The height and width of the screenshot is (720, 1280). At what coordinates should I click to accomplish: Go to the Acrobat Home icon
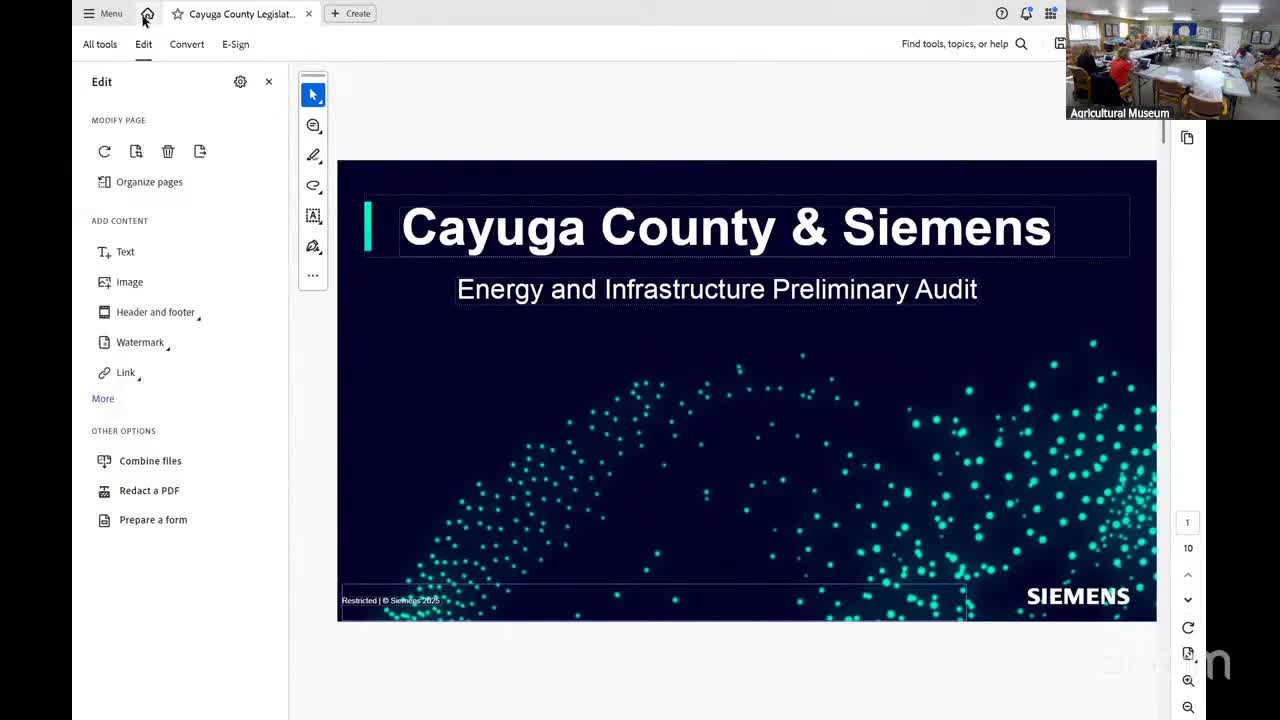point(148,14)
